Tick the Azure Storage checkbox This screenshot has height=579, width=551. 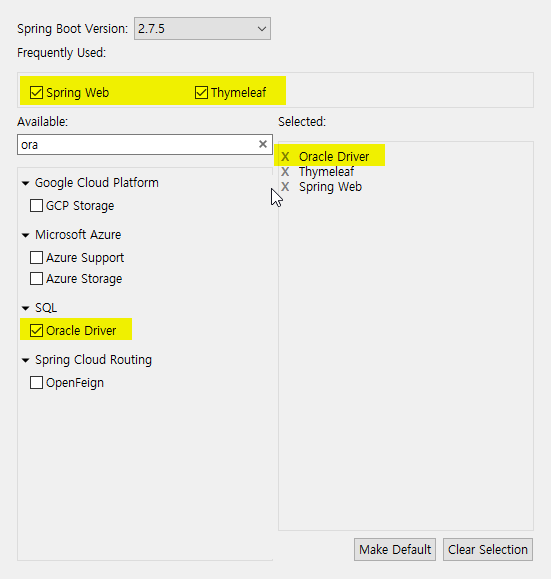(36, 279)
